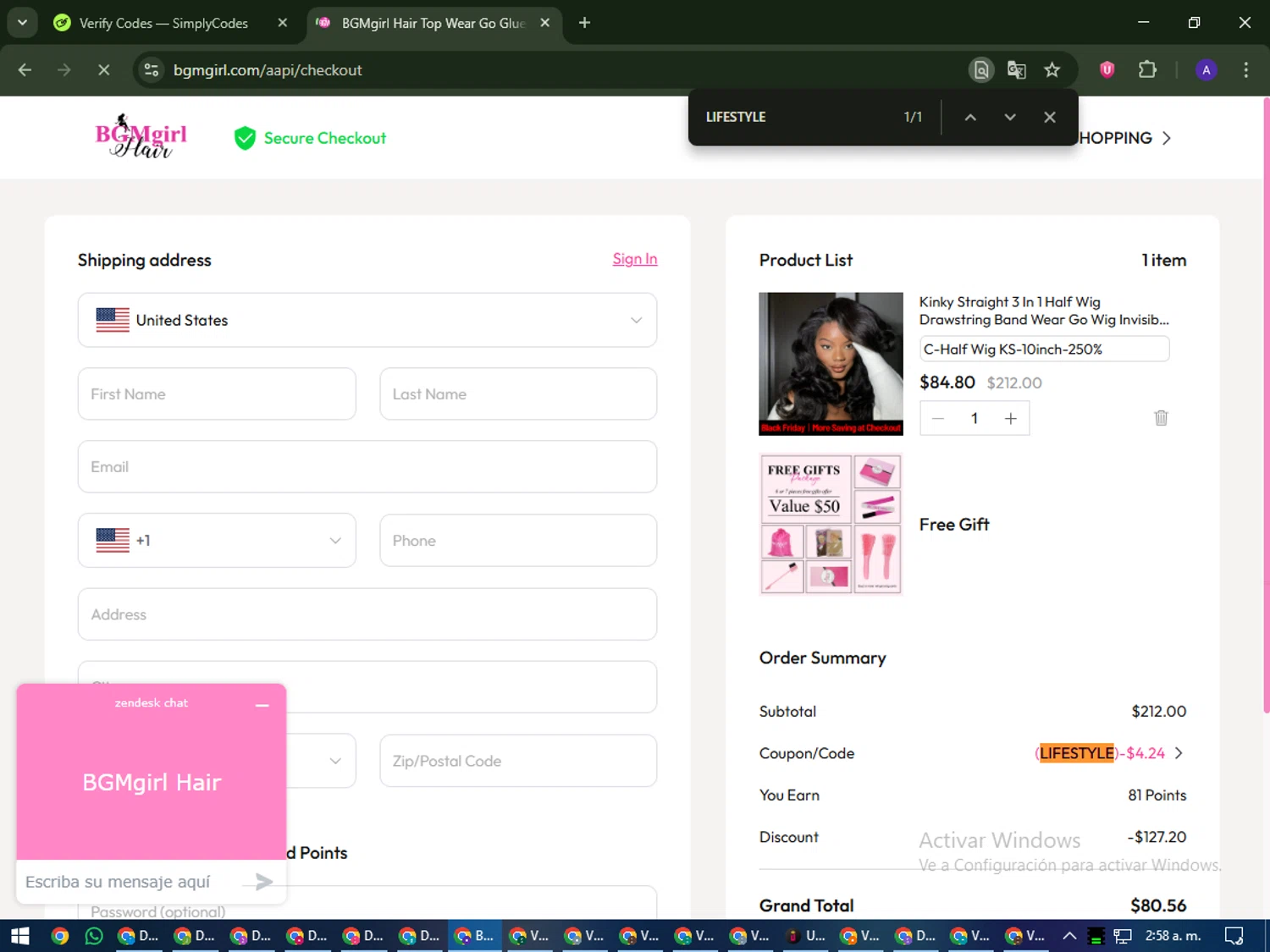
Task: Open the Windows Start menu
Action: coord(19,935)
